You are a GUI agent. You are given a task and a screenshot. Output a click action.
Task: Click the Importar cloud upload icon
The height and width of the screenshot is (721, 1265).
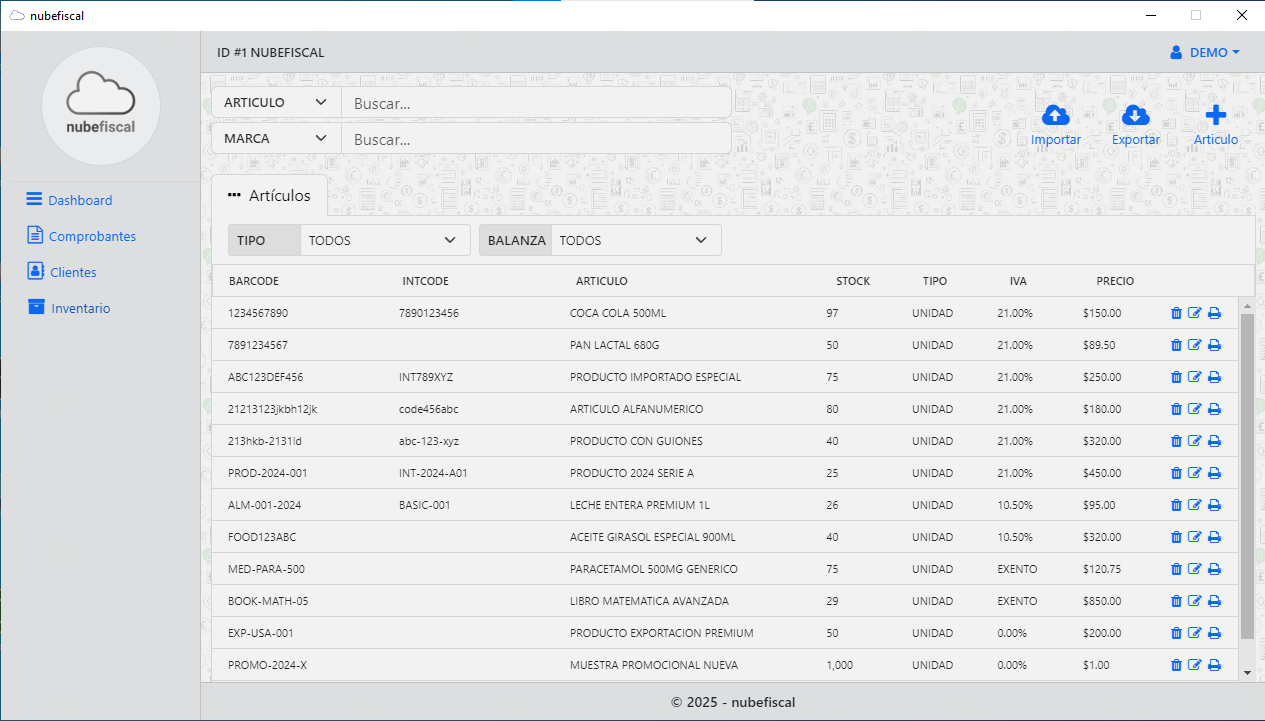[x=1055, y=115]
